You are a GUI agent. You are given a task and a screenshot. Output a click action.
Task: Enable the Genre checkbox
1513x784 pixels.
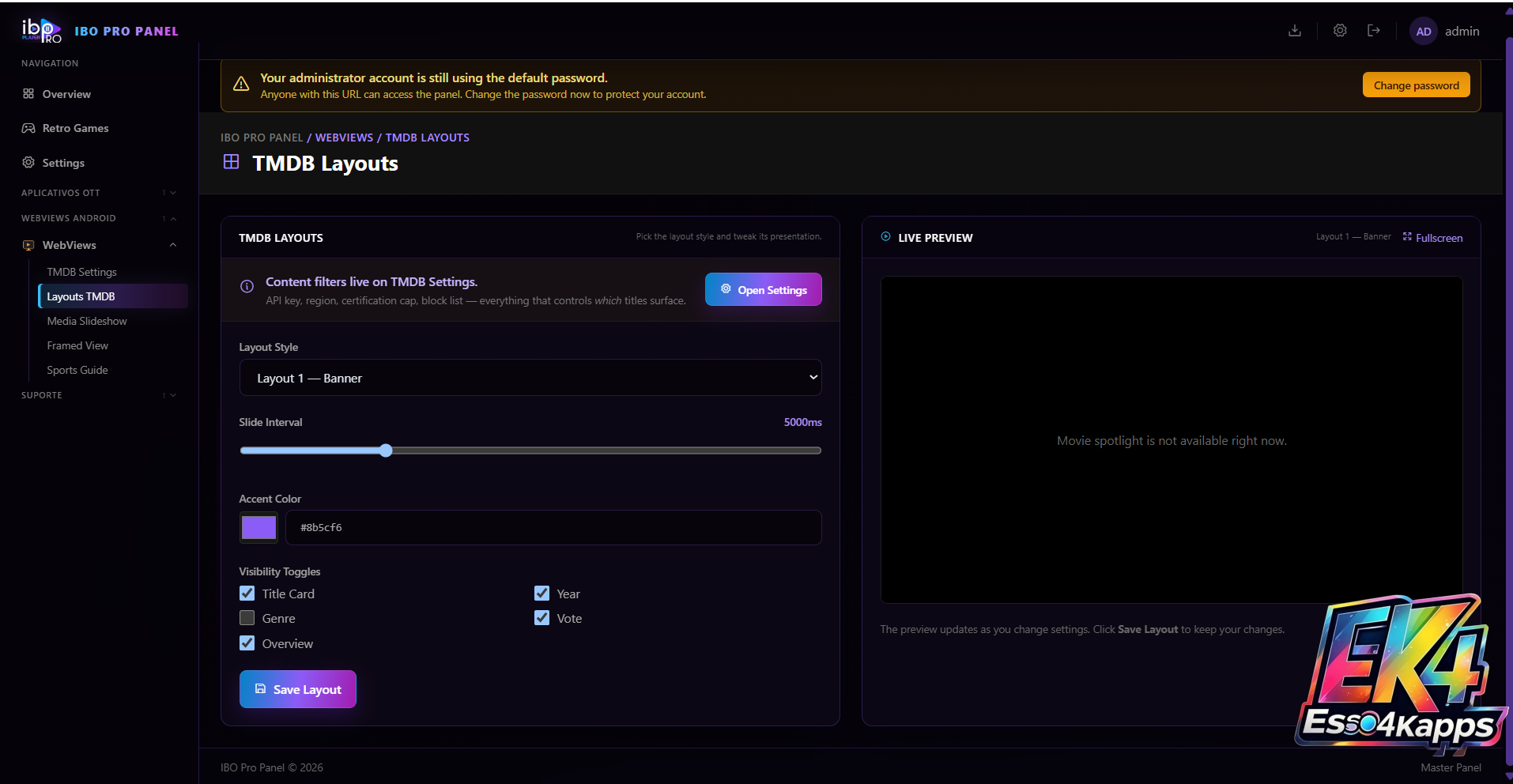click(x=247, y=618)
